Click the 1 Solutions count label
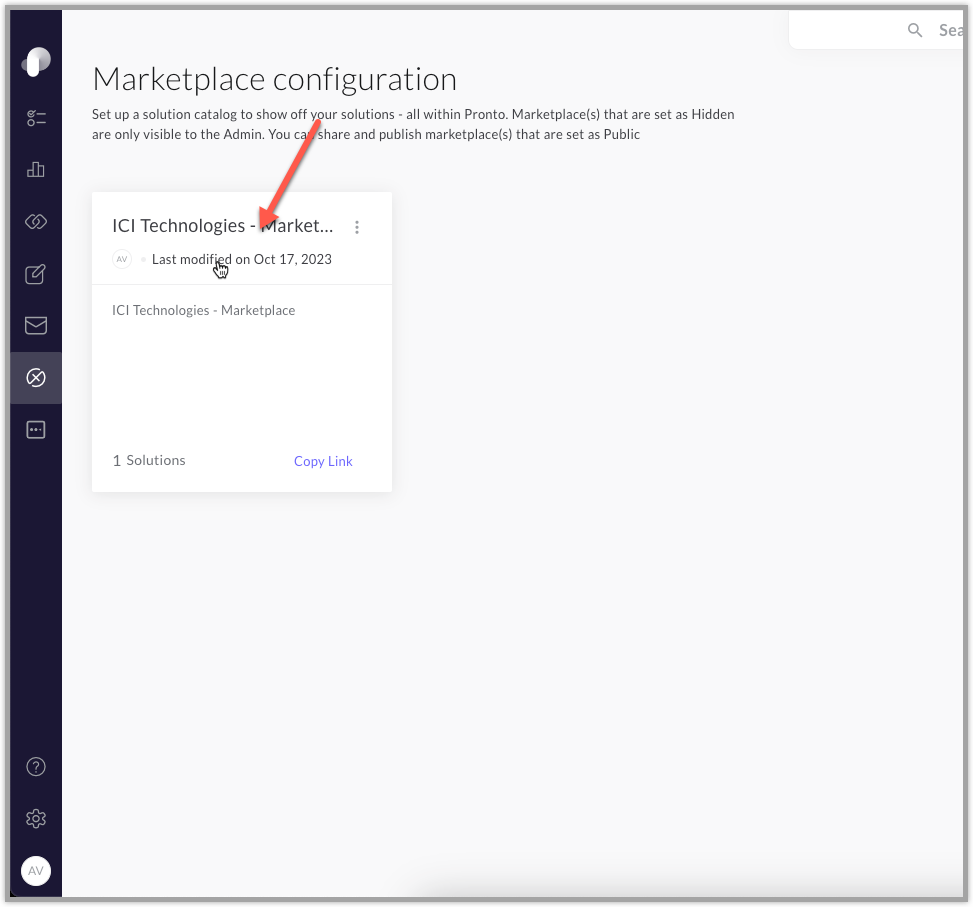Screen dimensions: 973x907 149,460
